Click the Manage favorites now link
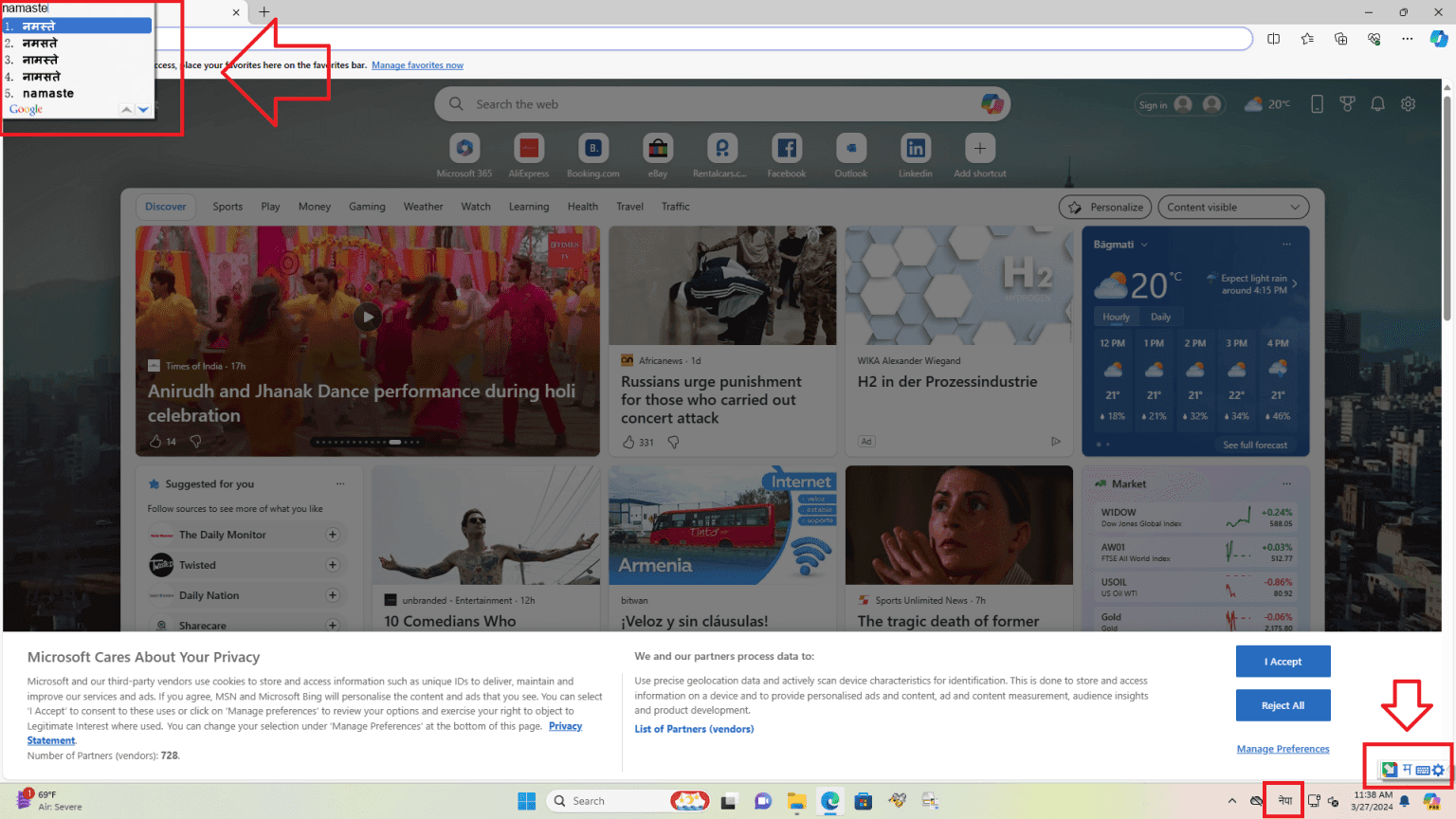Image resolution: width=1456 pixels, height=819 pixels. [x=417, y=65]
